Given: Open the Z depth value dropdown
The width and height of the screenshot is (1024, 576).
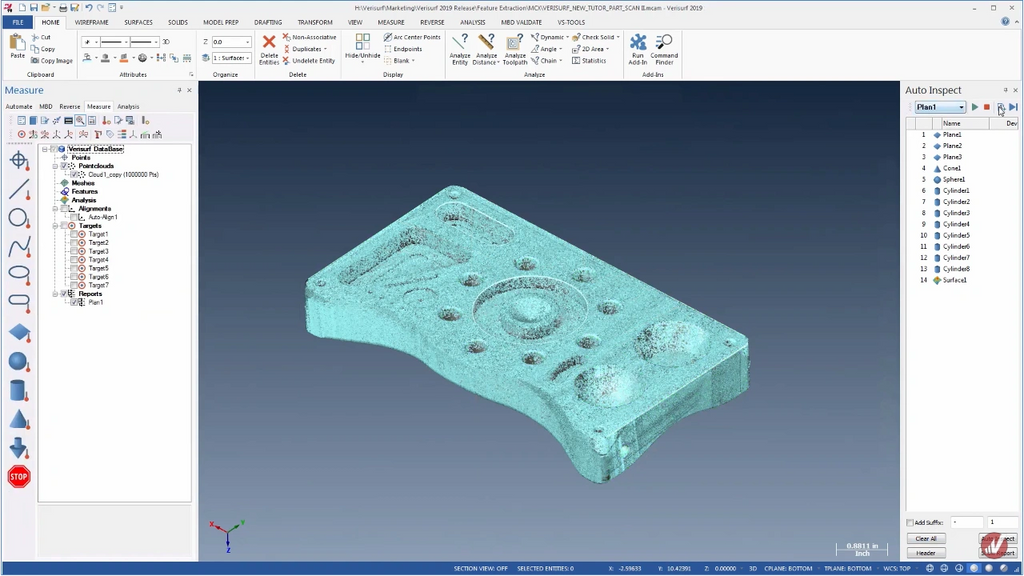Looking at the screenshot, I should point(248,42).
